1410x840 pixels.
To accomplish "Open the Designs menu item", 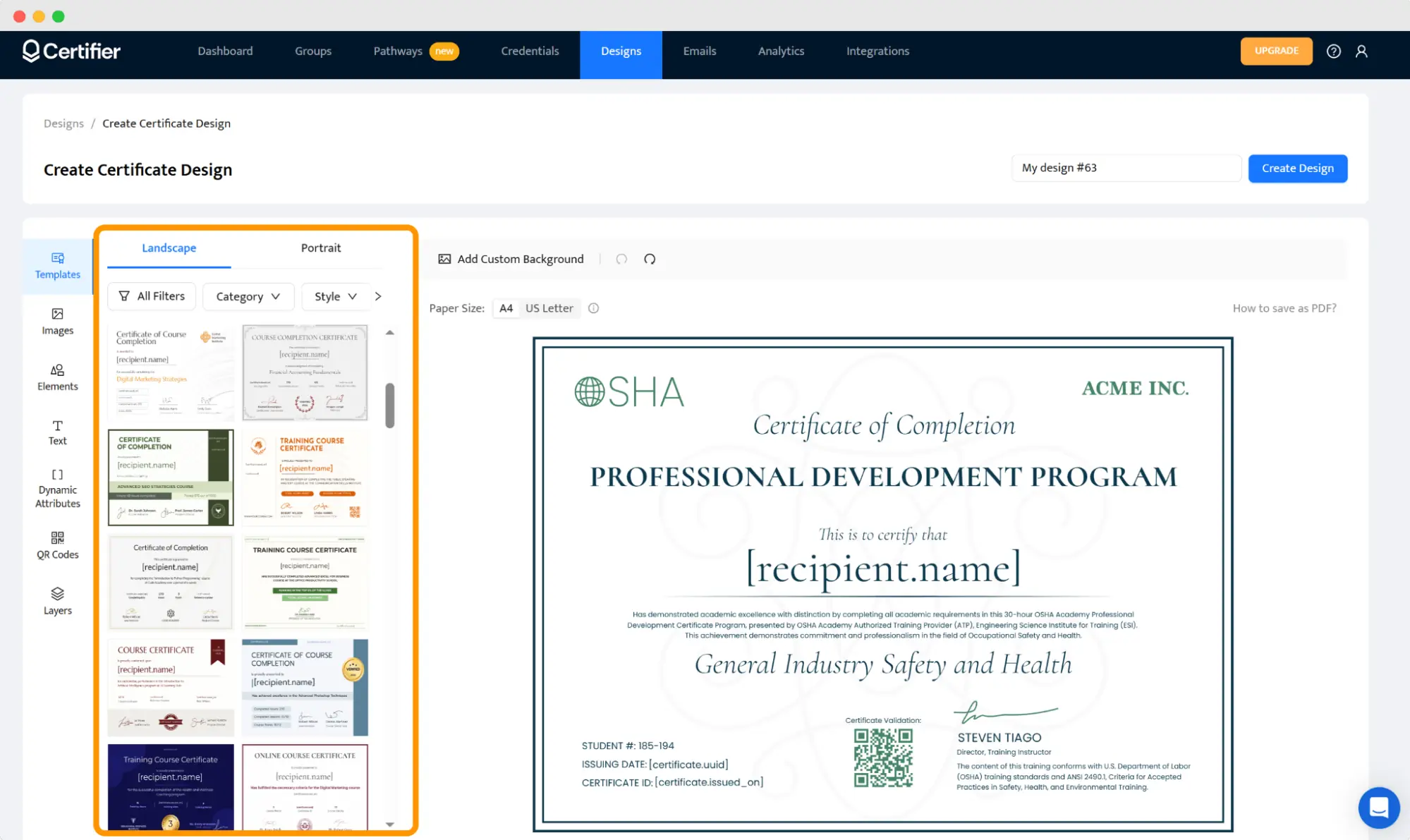I will [621, 54].
